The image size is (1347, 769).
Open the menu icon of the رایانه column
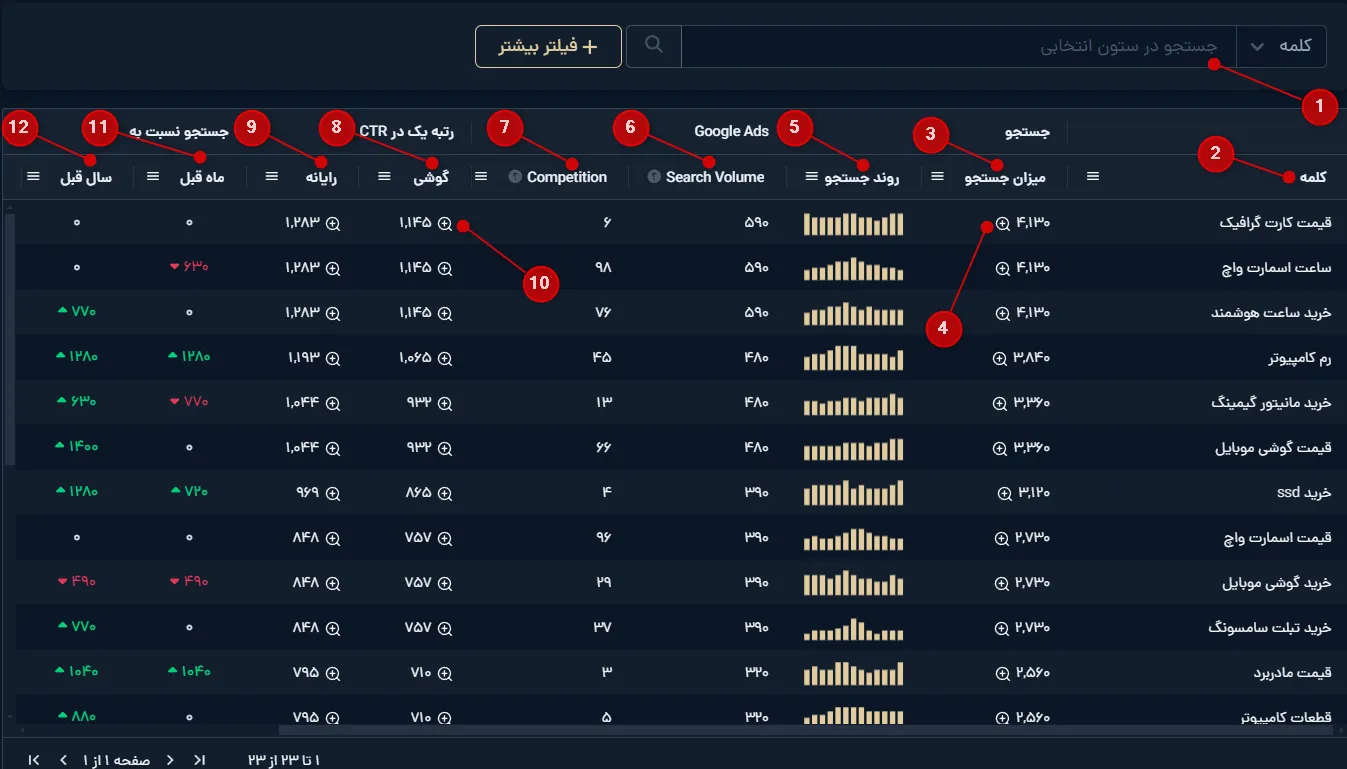(272, 177)
